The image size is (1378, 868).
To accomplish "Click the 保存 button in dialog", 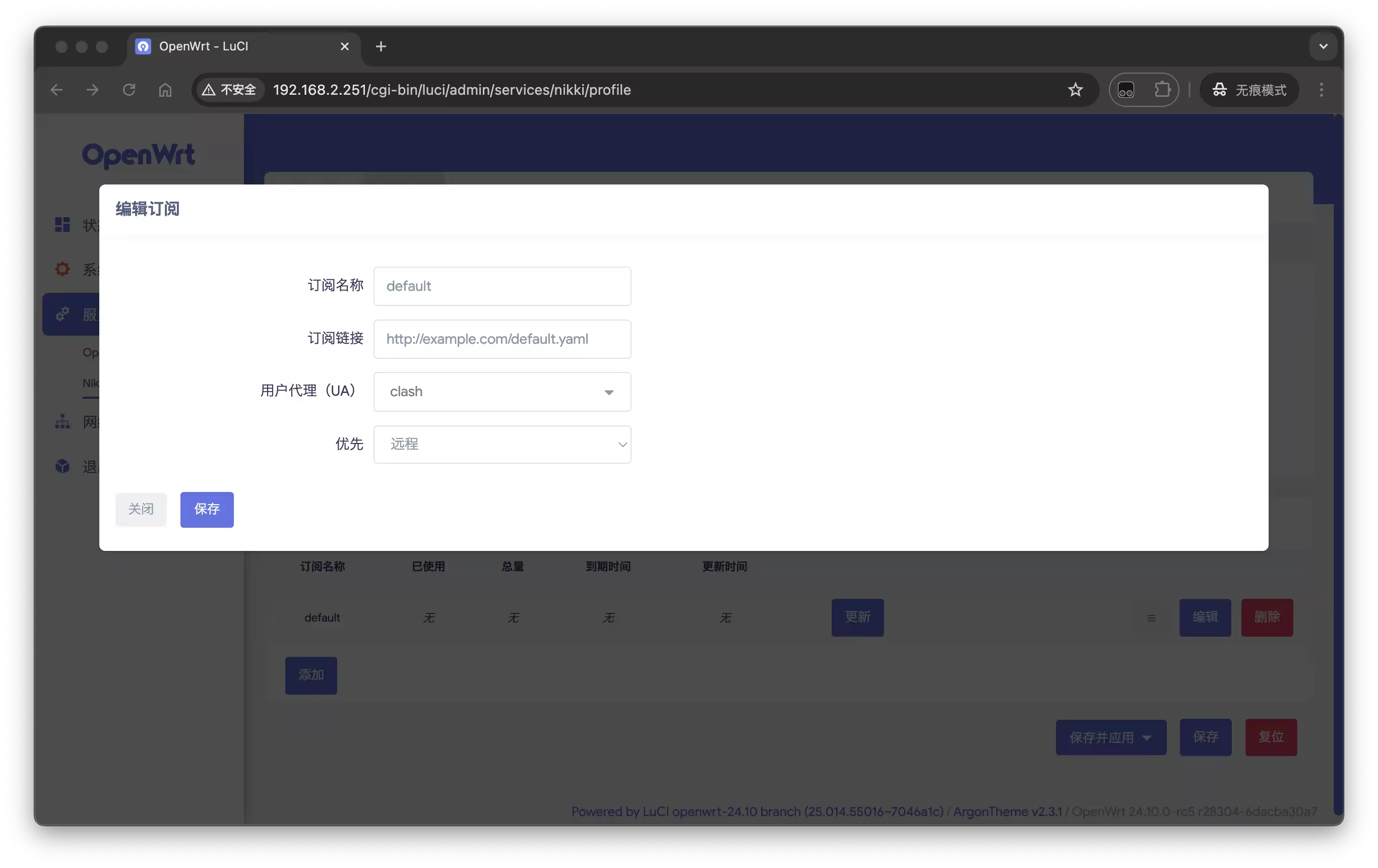I will click(207, 509).
